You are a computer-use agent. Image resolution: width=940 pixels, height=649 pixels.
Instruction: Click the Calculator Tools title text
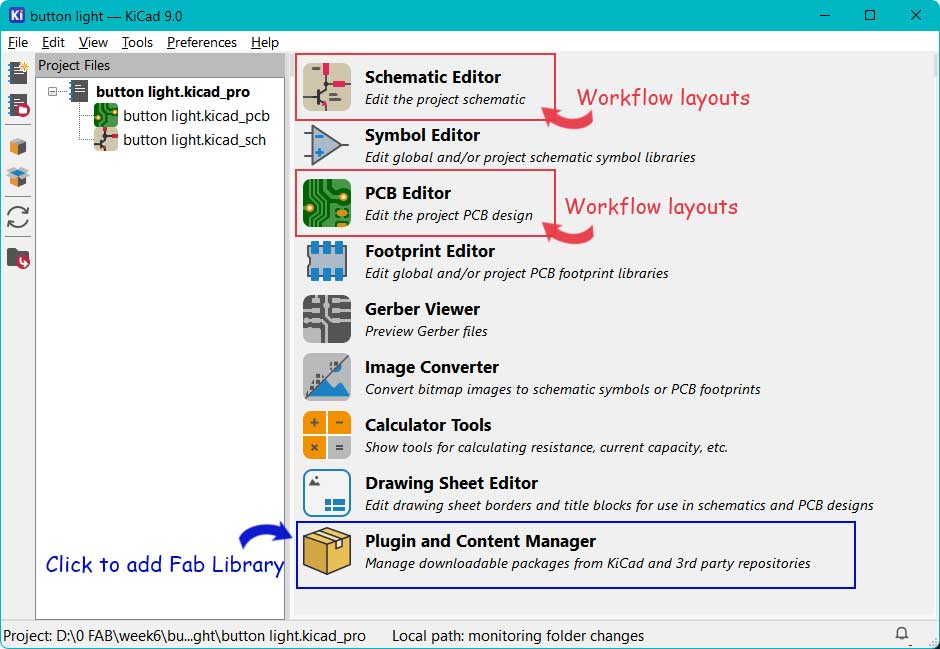point(428,425)
